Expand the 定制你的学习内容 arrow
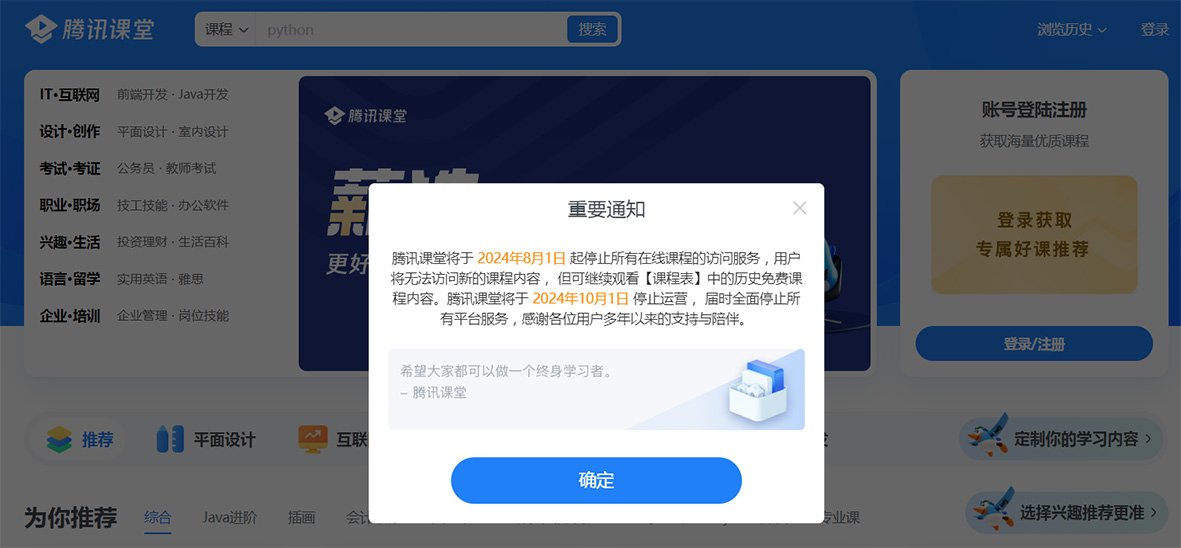Image resolution: width=1181 pixels, height=548 pixels. coord(1149,439)
